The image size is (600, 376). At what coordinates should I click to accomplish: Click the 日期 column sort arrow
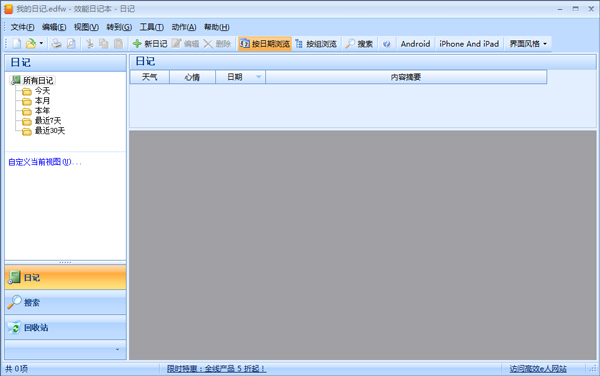point(258,77)
